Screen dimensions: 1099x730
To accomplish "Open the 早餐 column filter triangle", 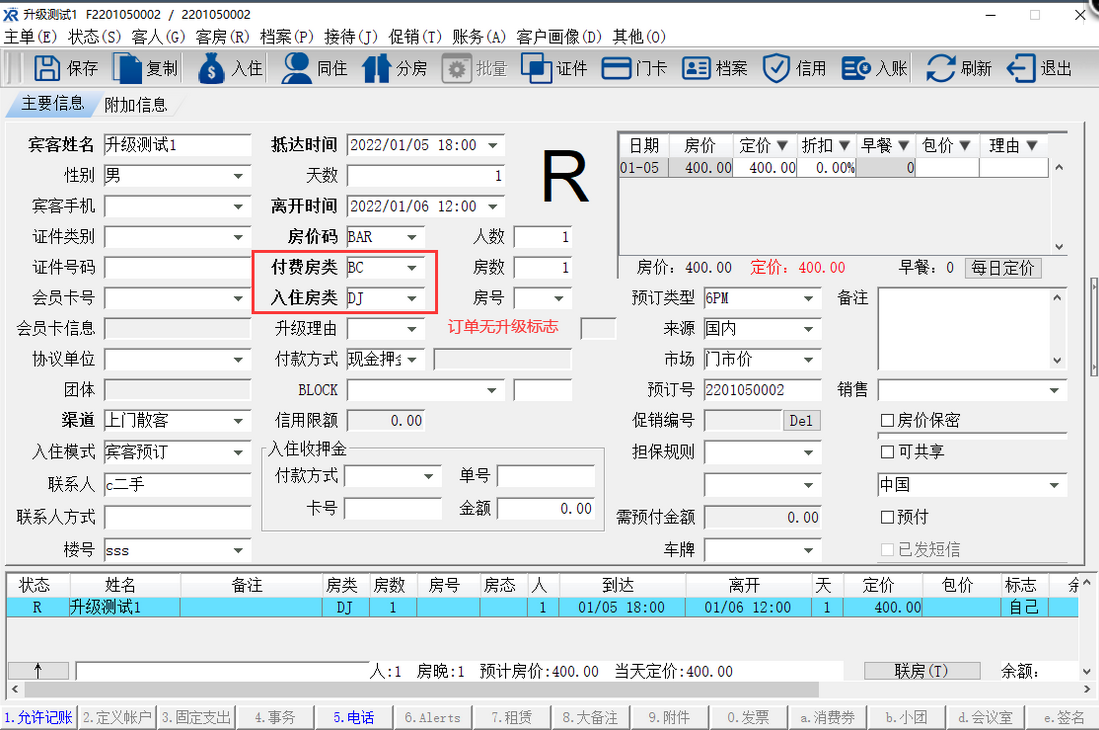I will pos(903,145).
